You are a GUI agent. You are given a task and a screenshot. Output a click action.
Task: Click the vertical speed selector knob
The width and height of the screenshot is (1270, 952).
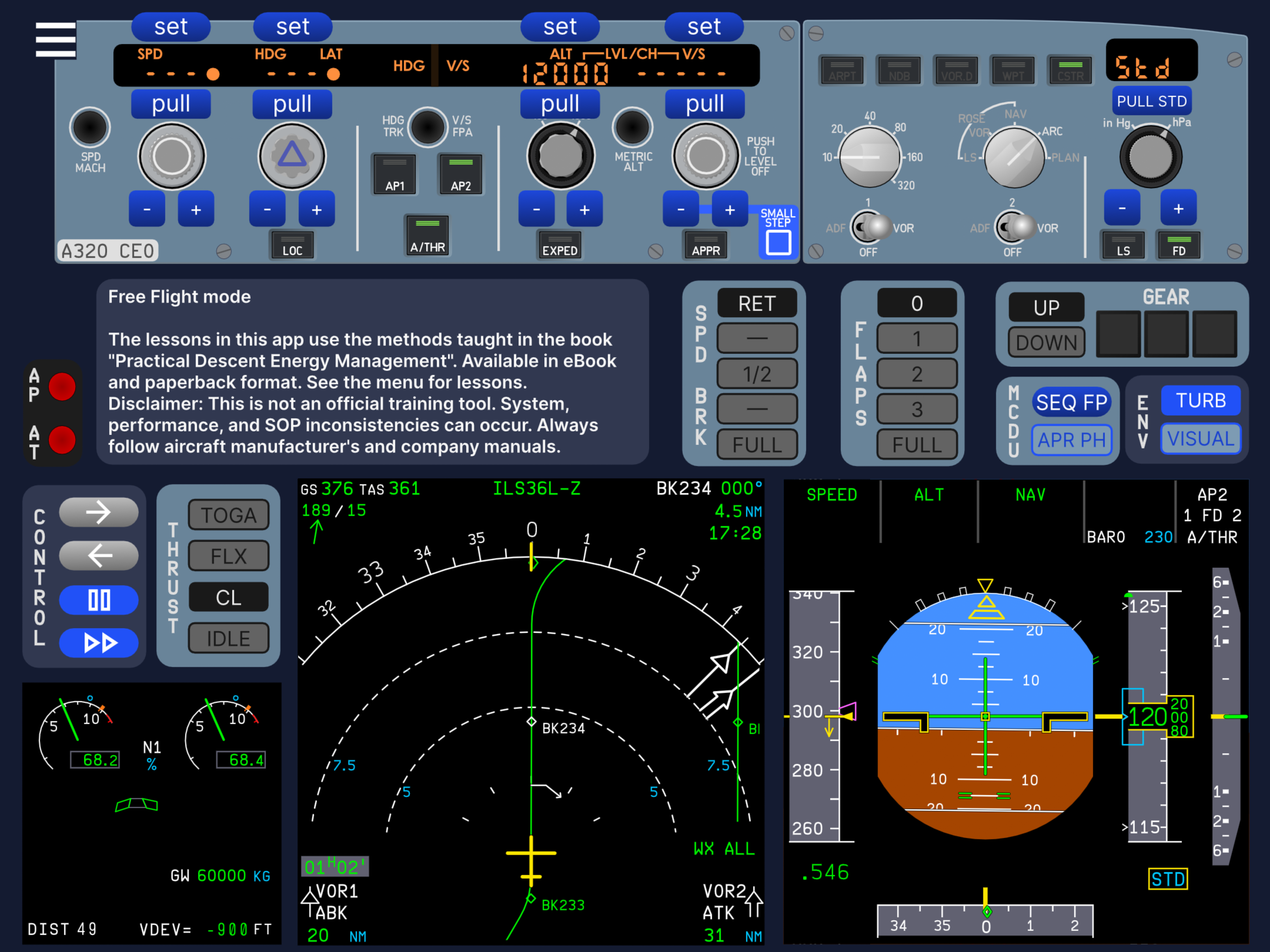(706, 155)
